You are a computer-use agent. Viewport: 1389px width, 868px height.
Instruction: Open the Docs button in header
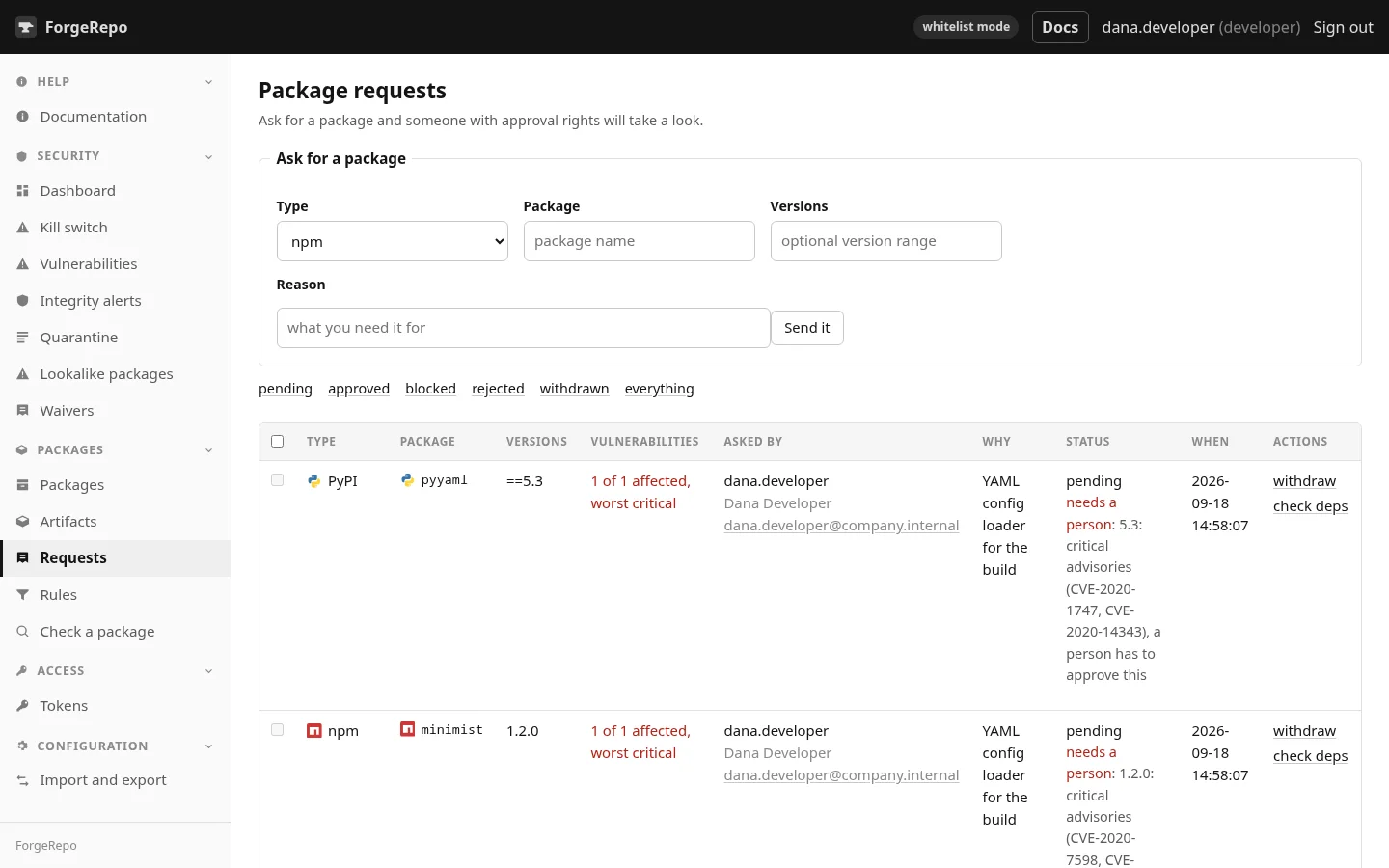(x=1060, y=27)
